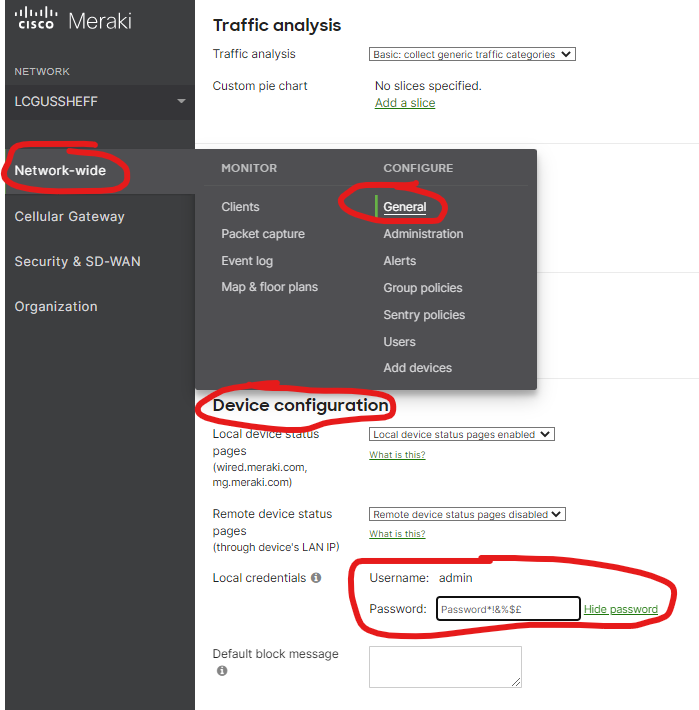Click the info icon beside Local credentials
The image size is (699, 710).
point(316,578)
